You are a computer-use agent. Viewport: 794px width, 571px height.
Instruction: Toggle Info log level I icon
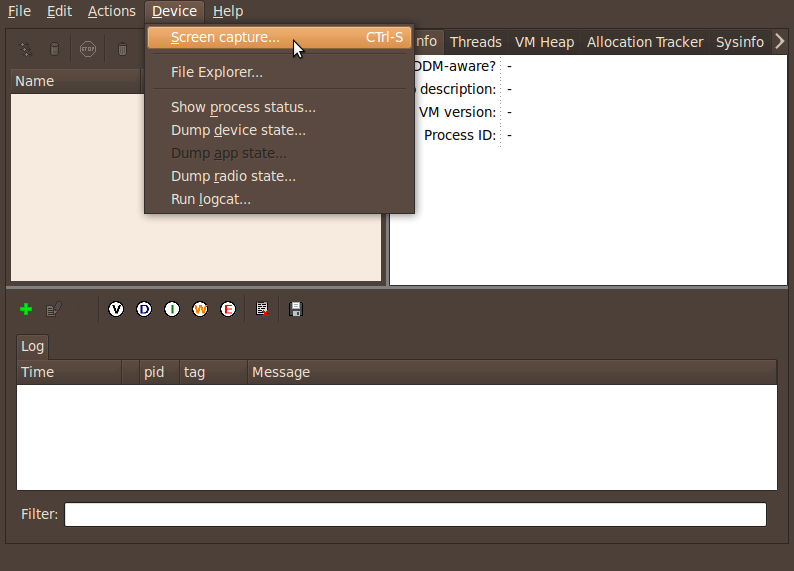click(x=172, y=309)
